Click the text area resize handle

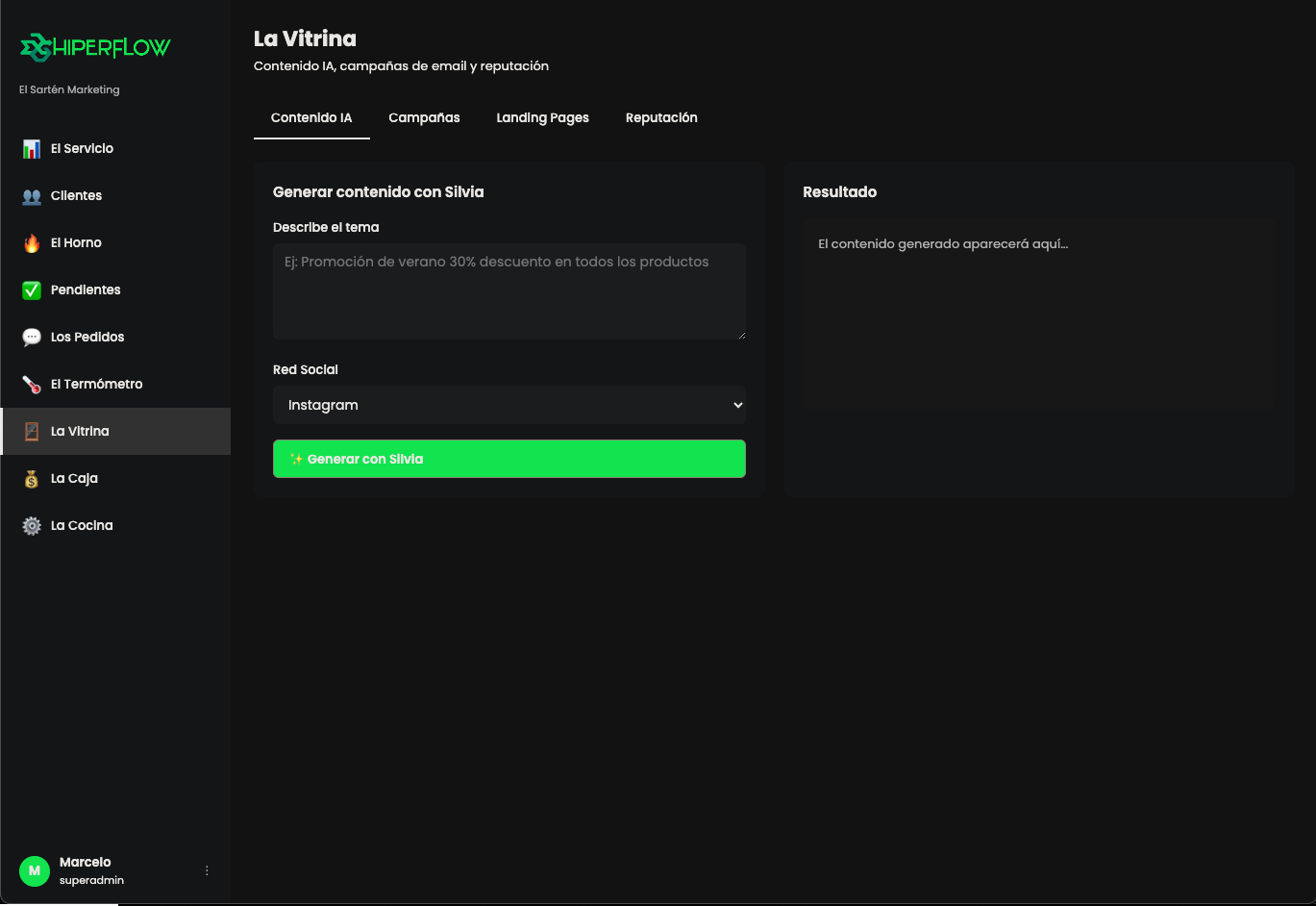[x=741, y=335]
